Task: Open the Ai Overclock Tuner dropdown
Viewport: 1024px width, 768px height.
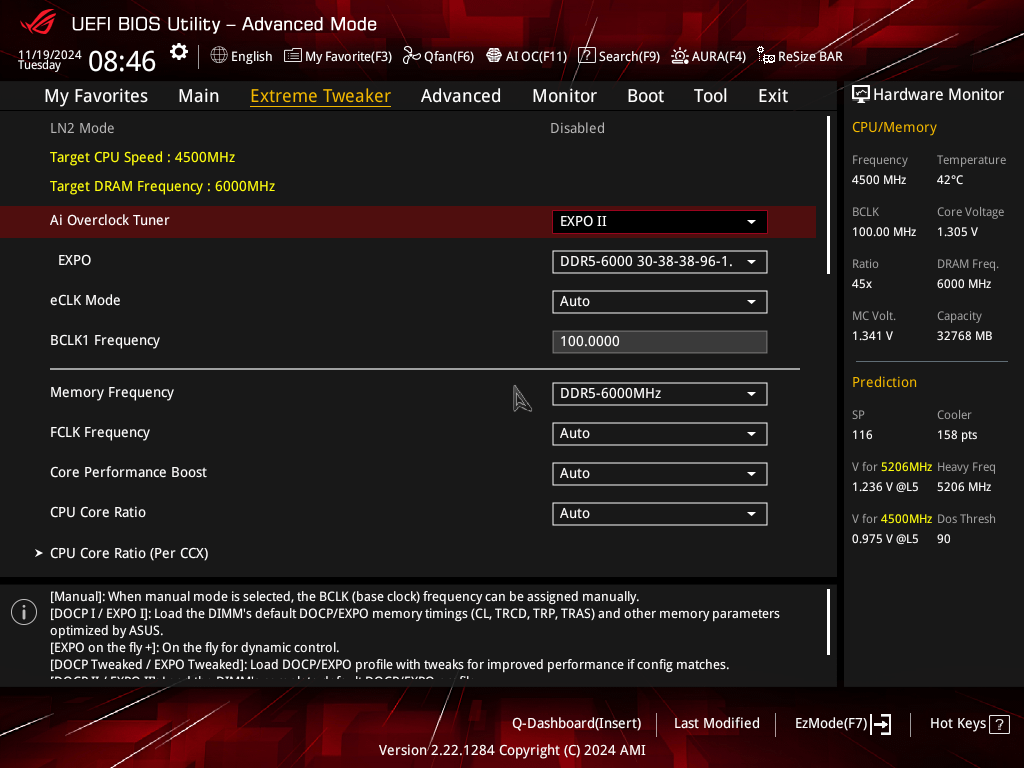Action: point(659,222)
